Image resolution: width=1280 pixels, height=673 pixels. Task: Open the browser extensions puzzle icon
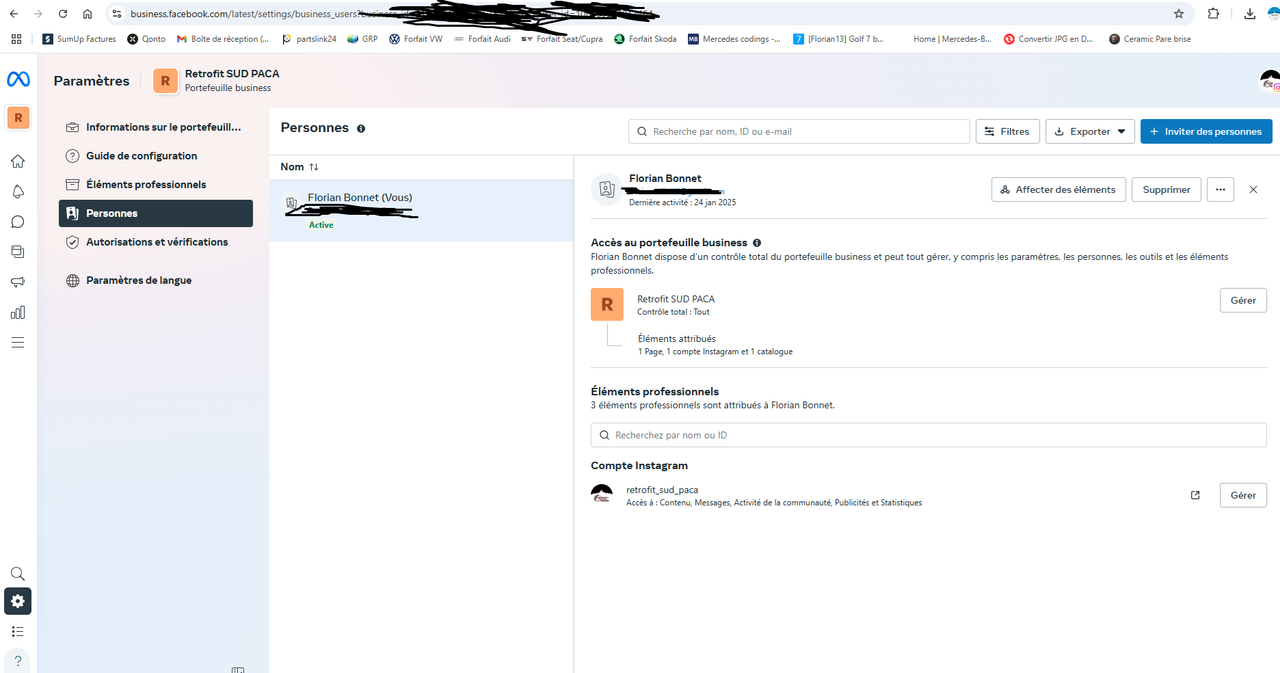(1214, 14)
